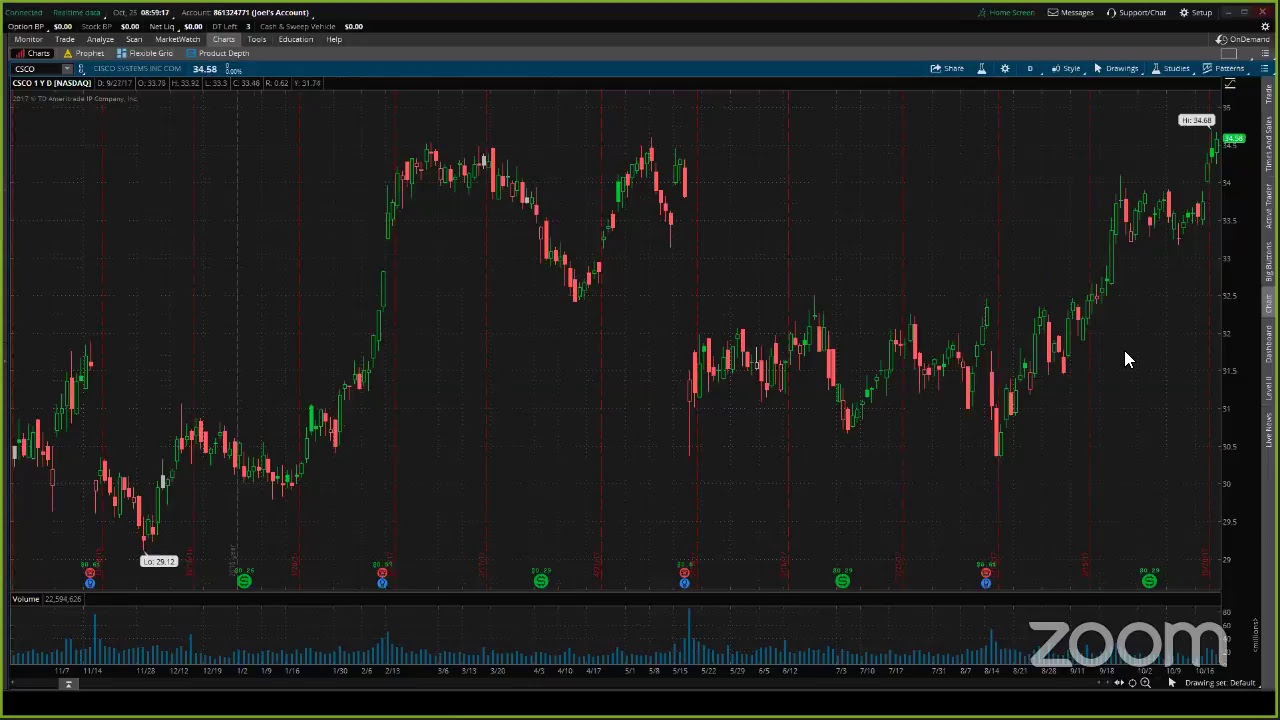Open the Big Buttons sidebar tab

(1269, 263)
